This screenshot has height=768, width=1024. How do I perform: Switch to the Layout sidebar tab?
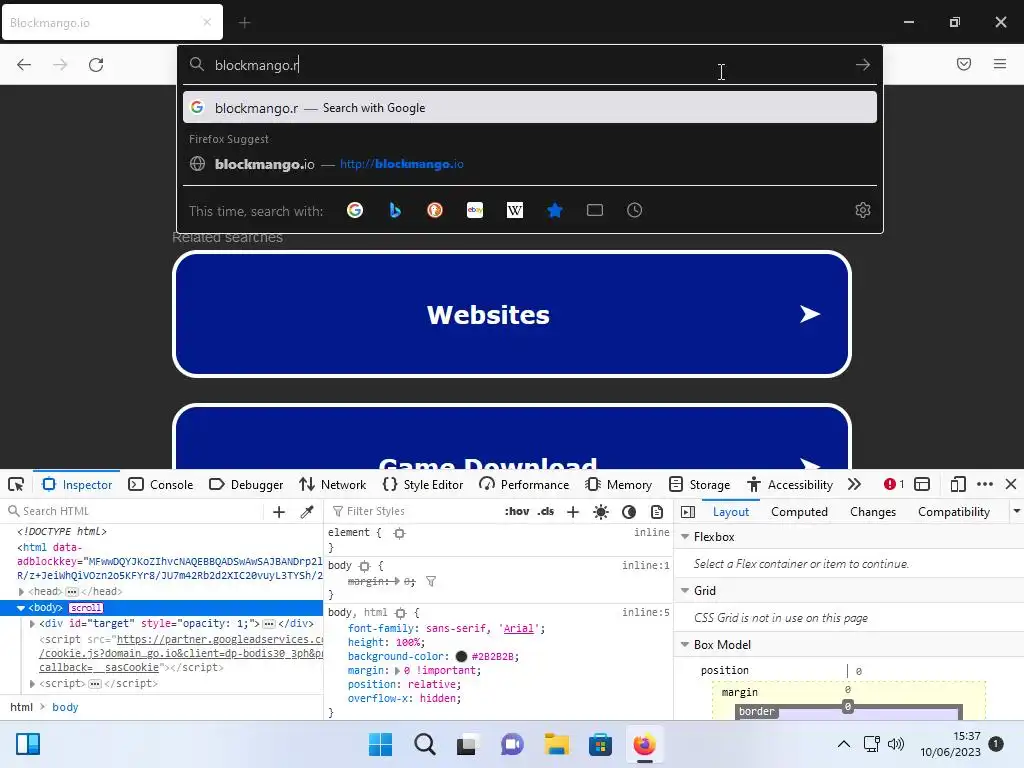coord(730,512)
